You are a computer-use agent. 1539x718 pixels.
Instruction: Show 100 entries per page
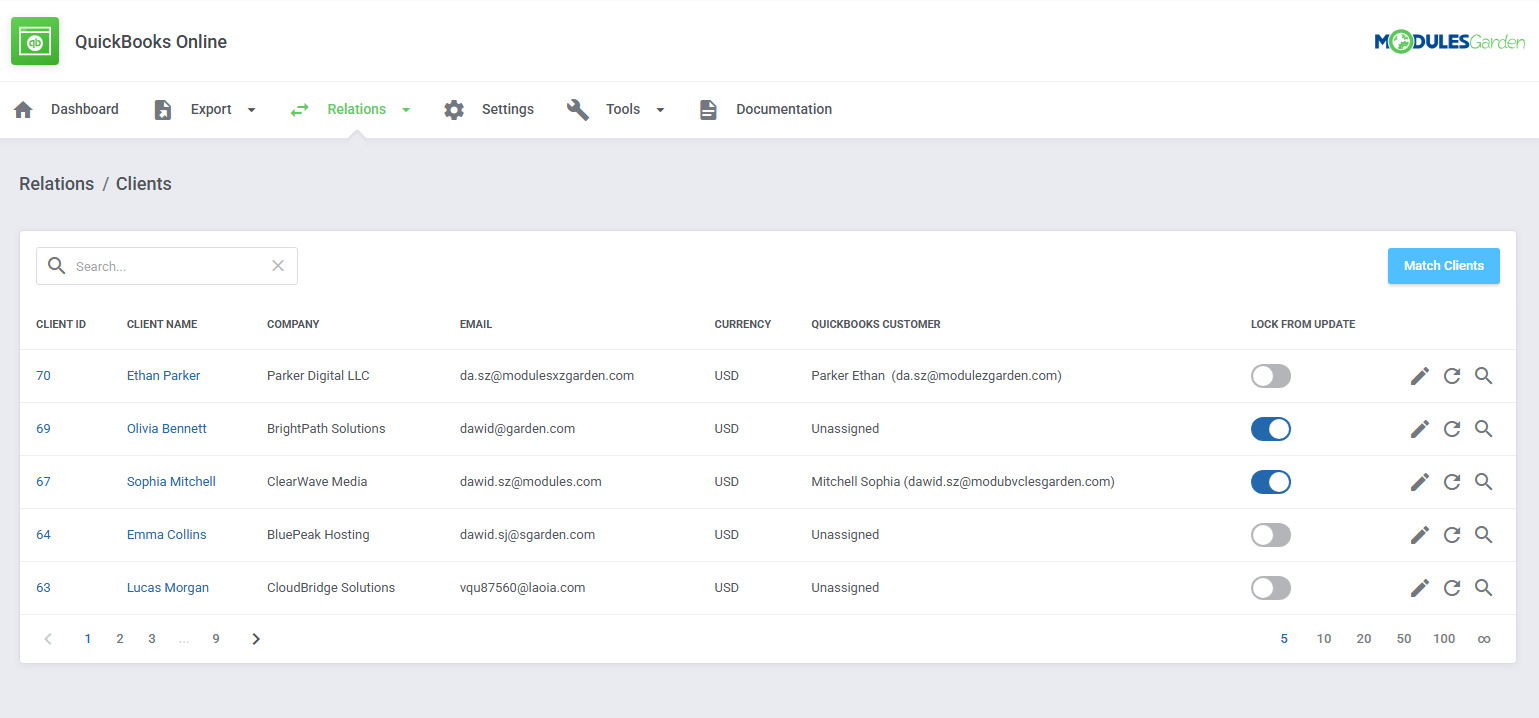tap(1444, 639)
